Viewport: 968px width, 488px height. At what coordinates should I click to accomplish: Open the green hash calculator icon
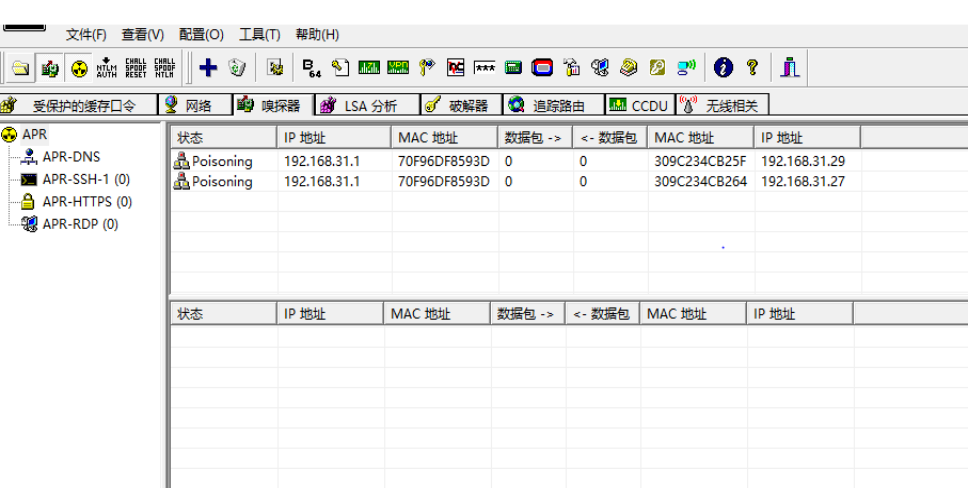click(x=513, y=67)
